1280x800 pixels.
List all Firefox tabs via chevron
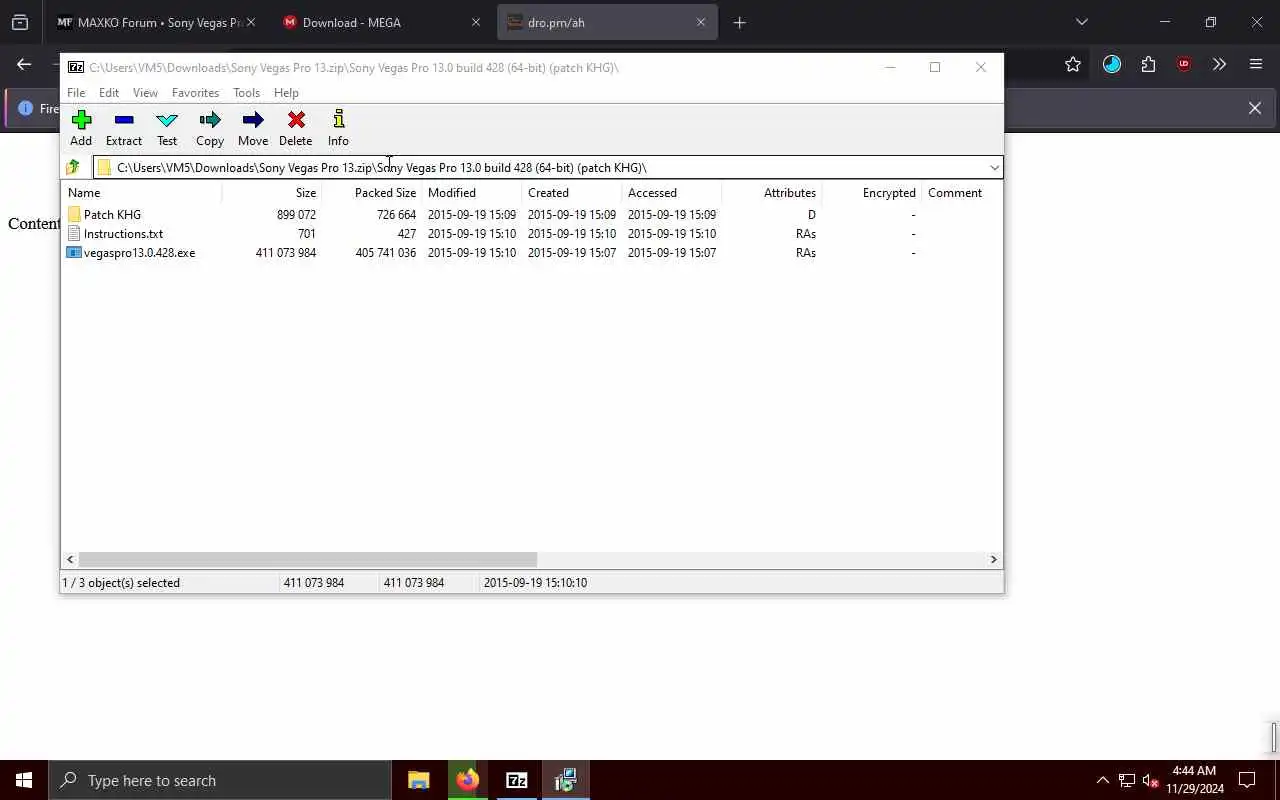tap(1081, 22)
